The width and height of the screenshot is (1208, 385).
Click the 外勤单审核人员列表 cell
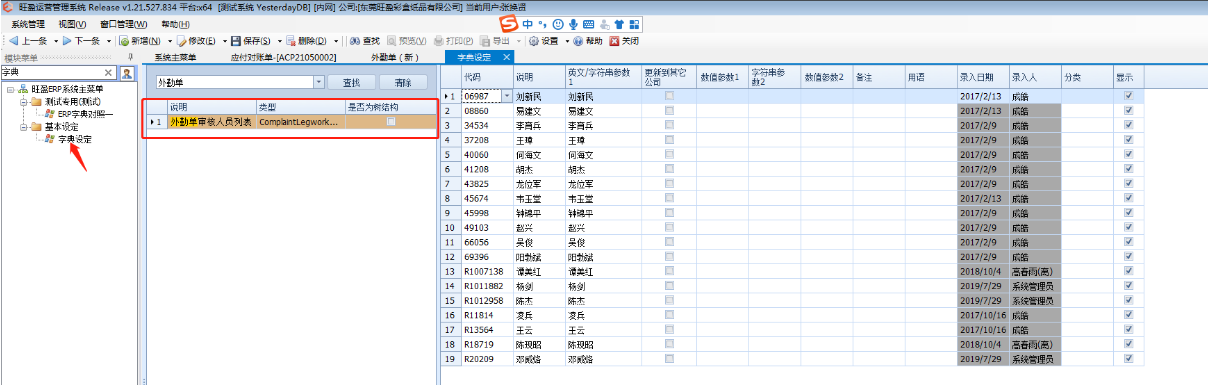click(211, 121)
